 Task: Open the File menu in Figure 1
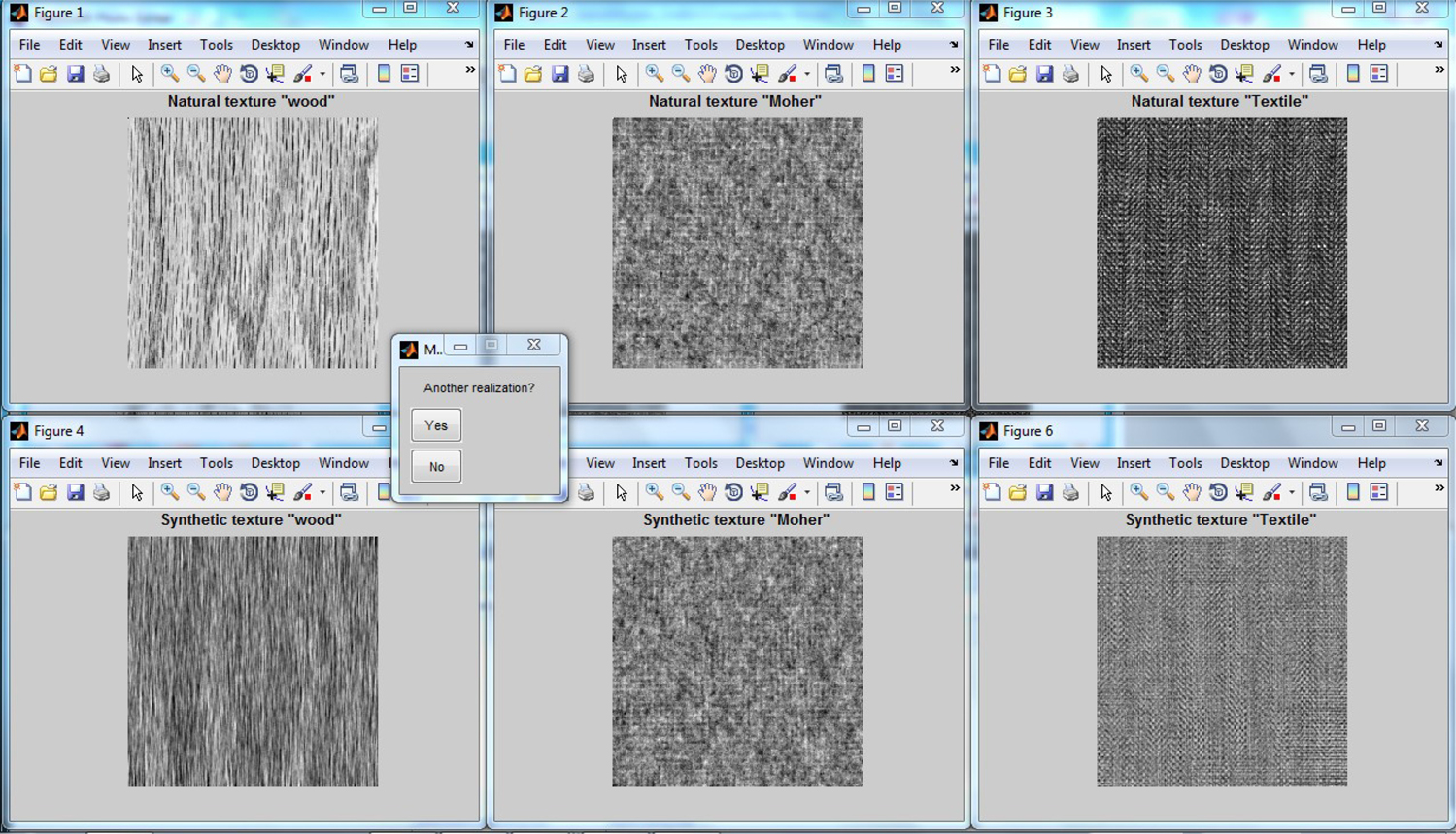pos(29,45)
